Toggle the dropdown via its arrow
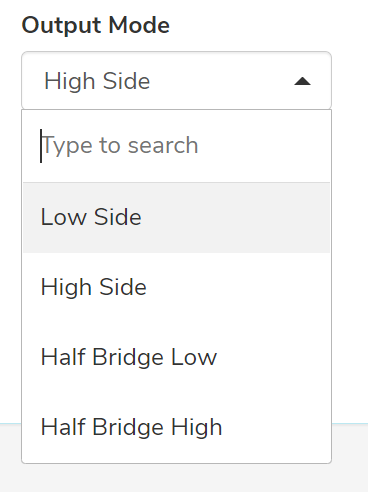Screen dimensions: 368x492 pos(302,82)
